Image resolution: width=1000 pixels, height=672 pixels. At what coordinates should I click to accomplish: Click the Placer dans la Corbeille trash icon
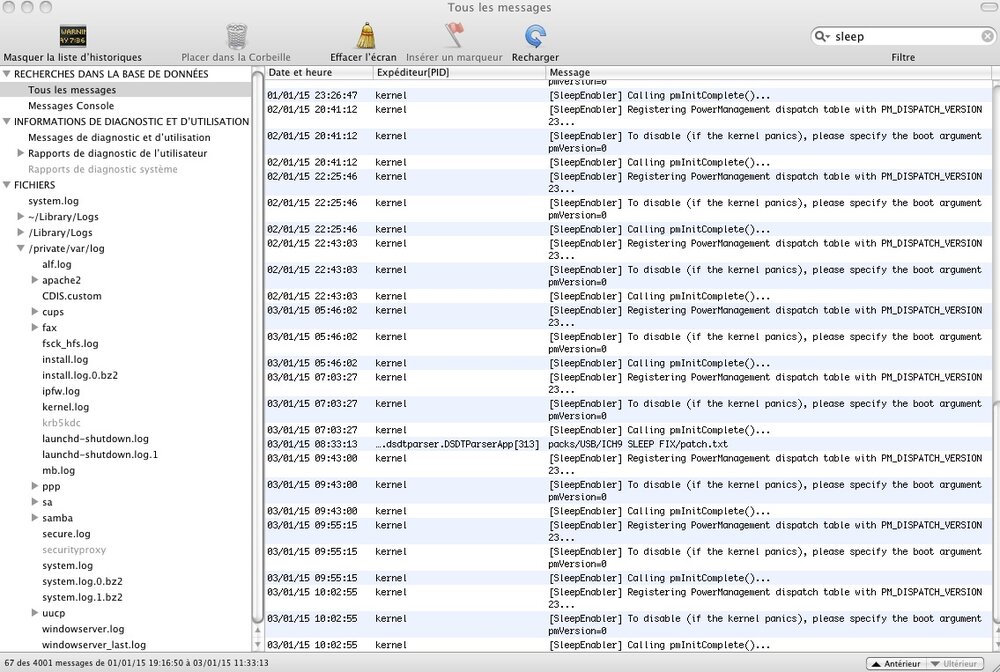(x=236, y=37)
